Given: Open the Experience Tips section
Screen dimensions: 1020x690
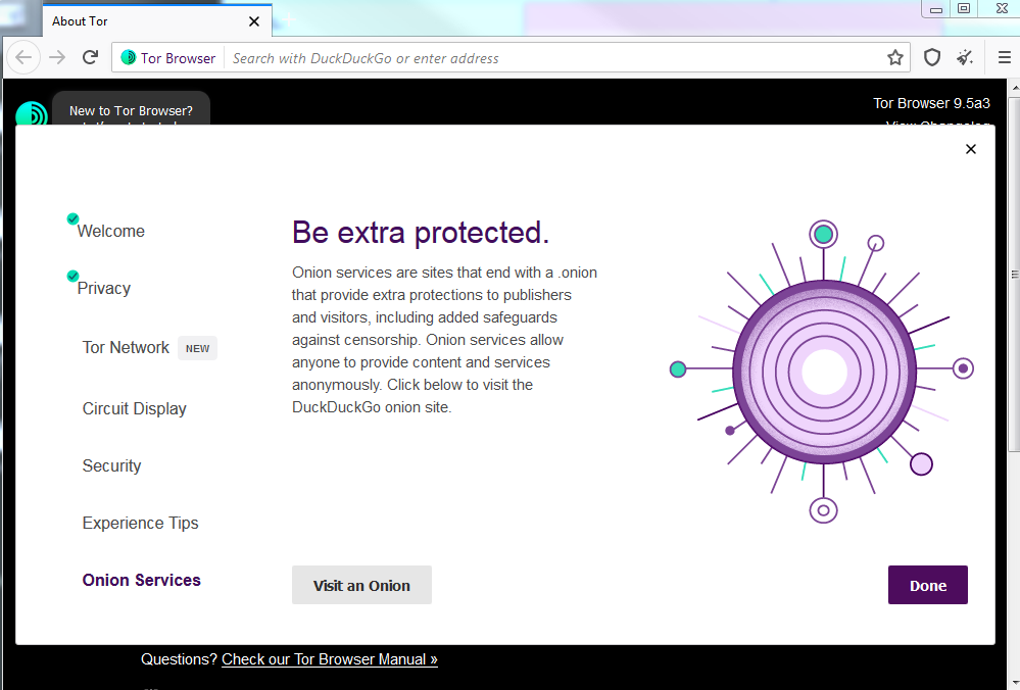Looking at the screenshot, I should click(140, 523).
